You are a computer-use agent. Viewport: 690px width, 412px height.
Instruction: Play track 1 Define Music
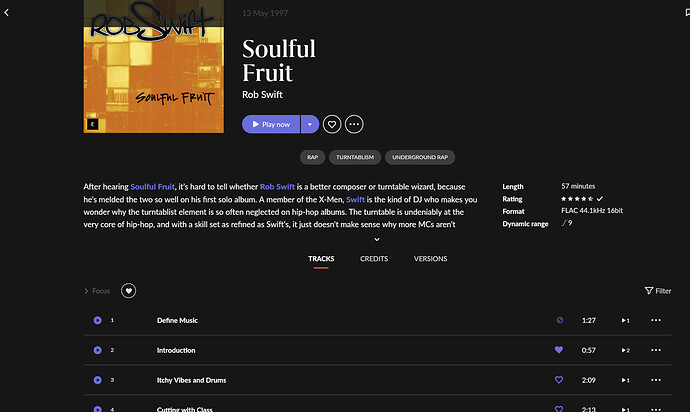point(98,320)
